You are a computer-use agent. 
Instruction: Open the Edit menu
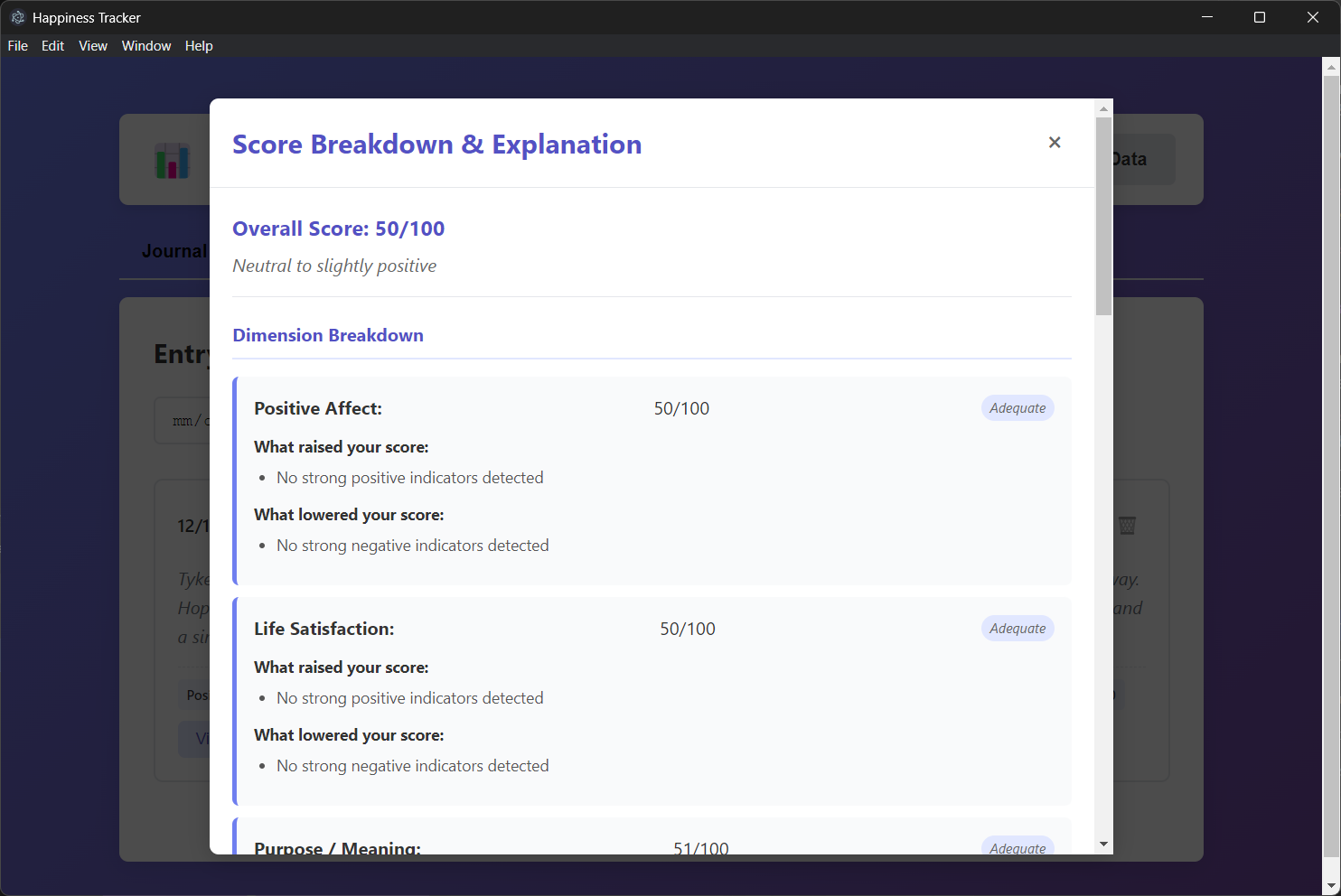coord(53,46)
